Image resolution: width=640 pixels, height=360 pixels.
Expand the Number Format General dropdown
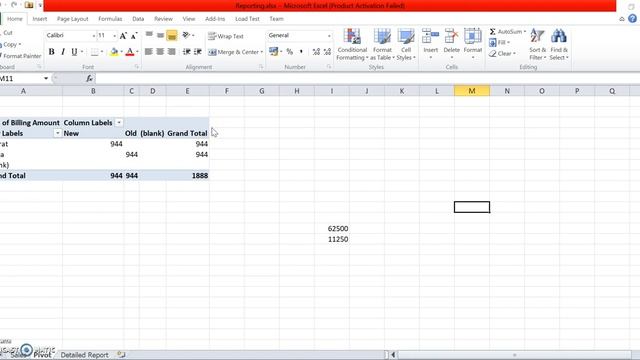tap(329, 36)
